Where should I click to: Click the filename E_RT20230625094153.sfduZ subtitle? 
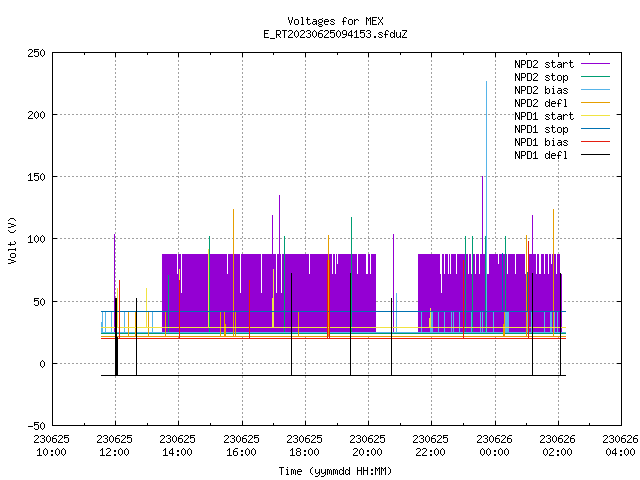pos(336,34)
